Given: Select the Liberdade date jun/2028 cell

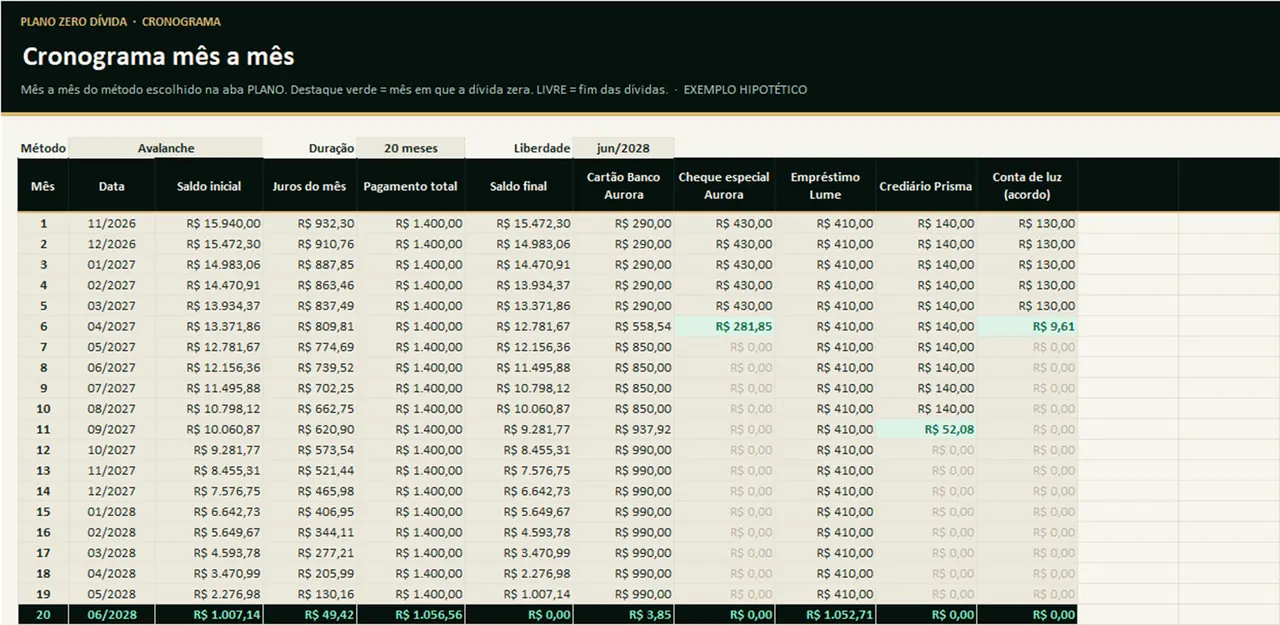Looking at the screenshot, I should (x=623, y=148).
